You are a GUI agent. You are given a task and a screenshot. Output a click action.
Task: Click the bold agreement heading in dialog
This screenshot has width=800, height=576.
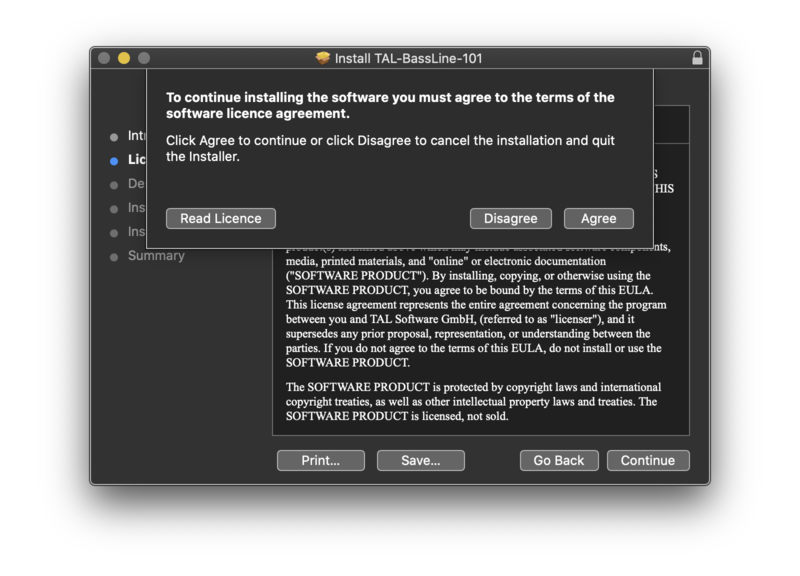tap(390, 105)
